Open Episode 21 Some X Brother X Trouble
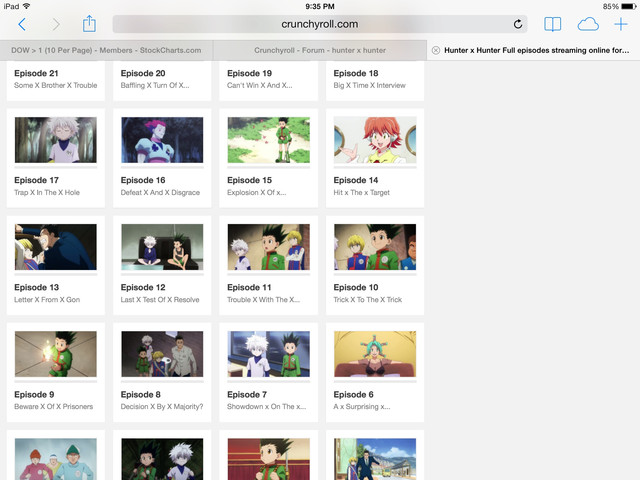This screenshot has height=480, width=640. pyautogui.click(x=56, y=79)
